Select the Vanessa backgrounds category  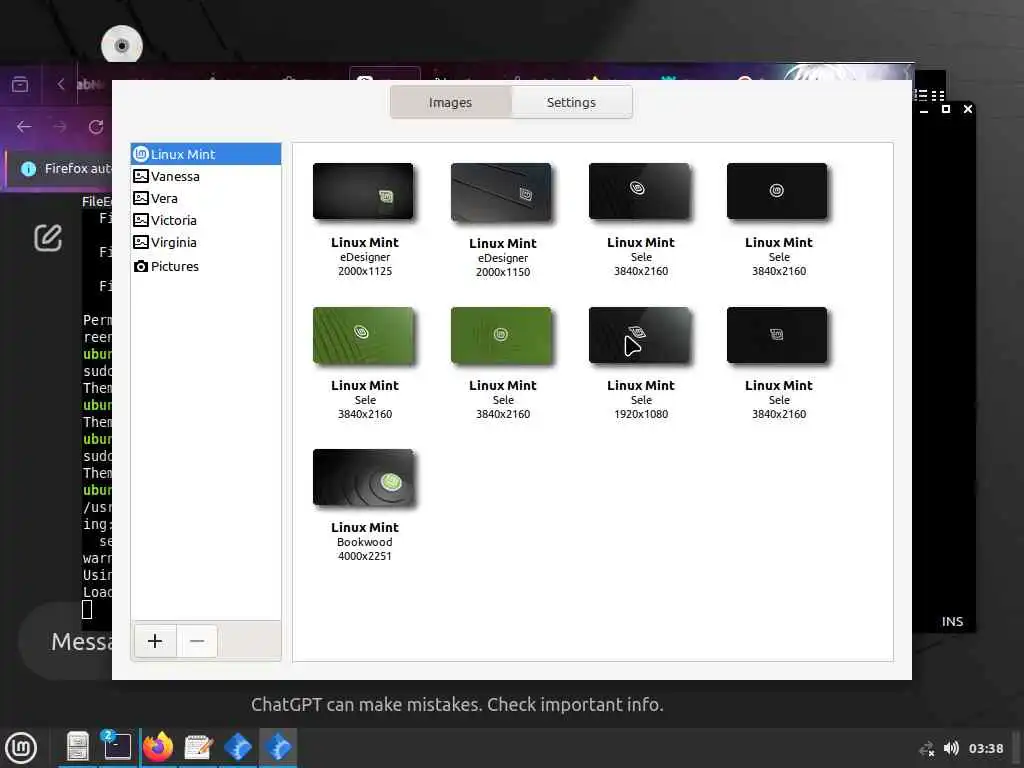pyautogui.click(x=206, y=176)
